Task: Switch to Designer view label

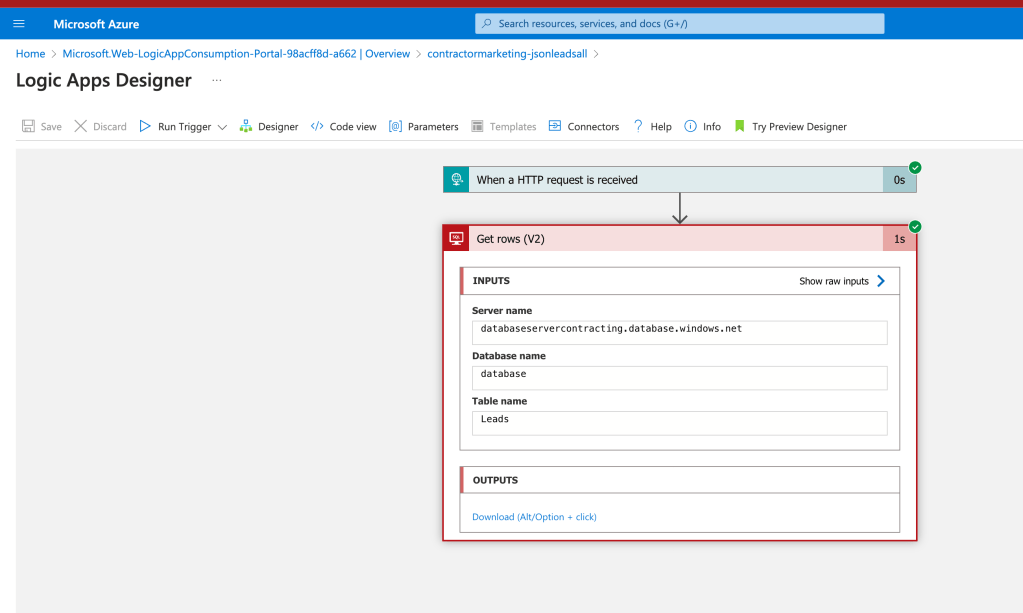Action: tap(278, 127)
